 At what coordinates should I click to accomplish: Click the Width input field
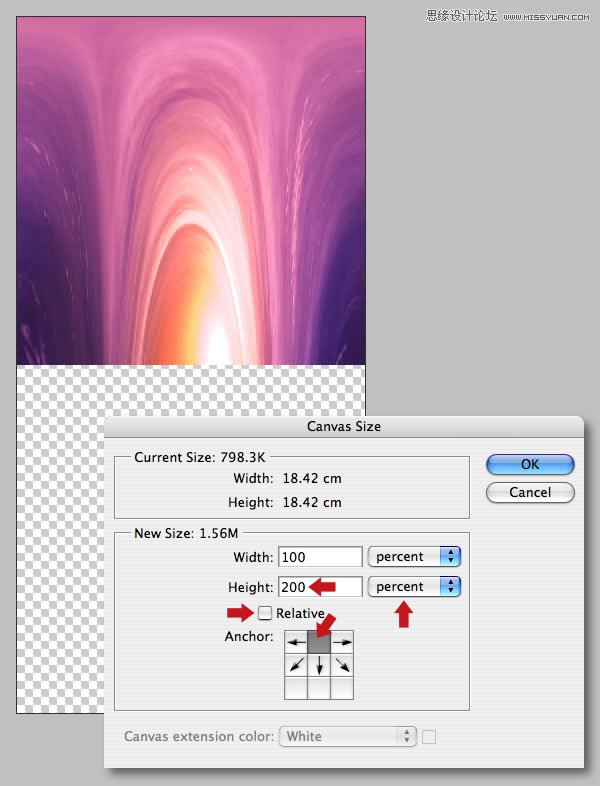tap(320, 557)
